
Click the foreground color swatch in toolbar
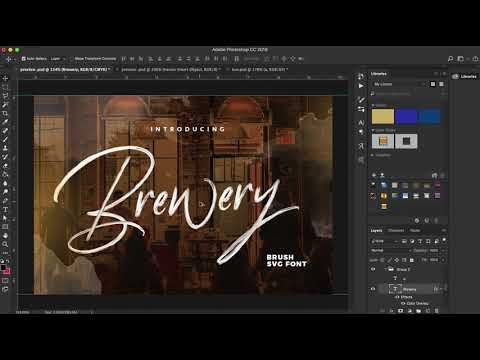[3, 268]
